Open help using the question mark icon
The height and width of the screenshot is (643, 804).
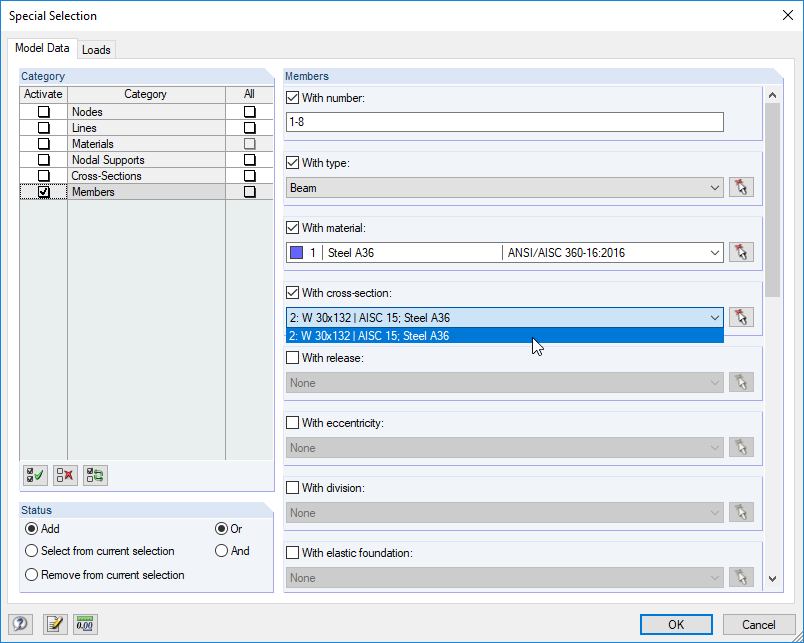[x=20, y=624]
